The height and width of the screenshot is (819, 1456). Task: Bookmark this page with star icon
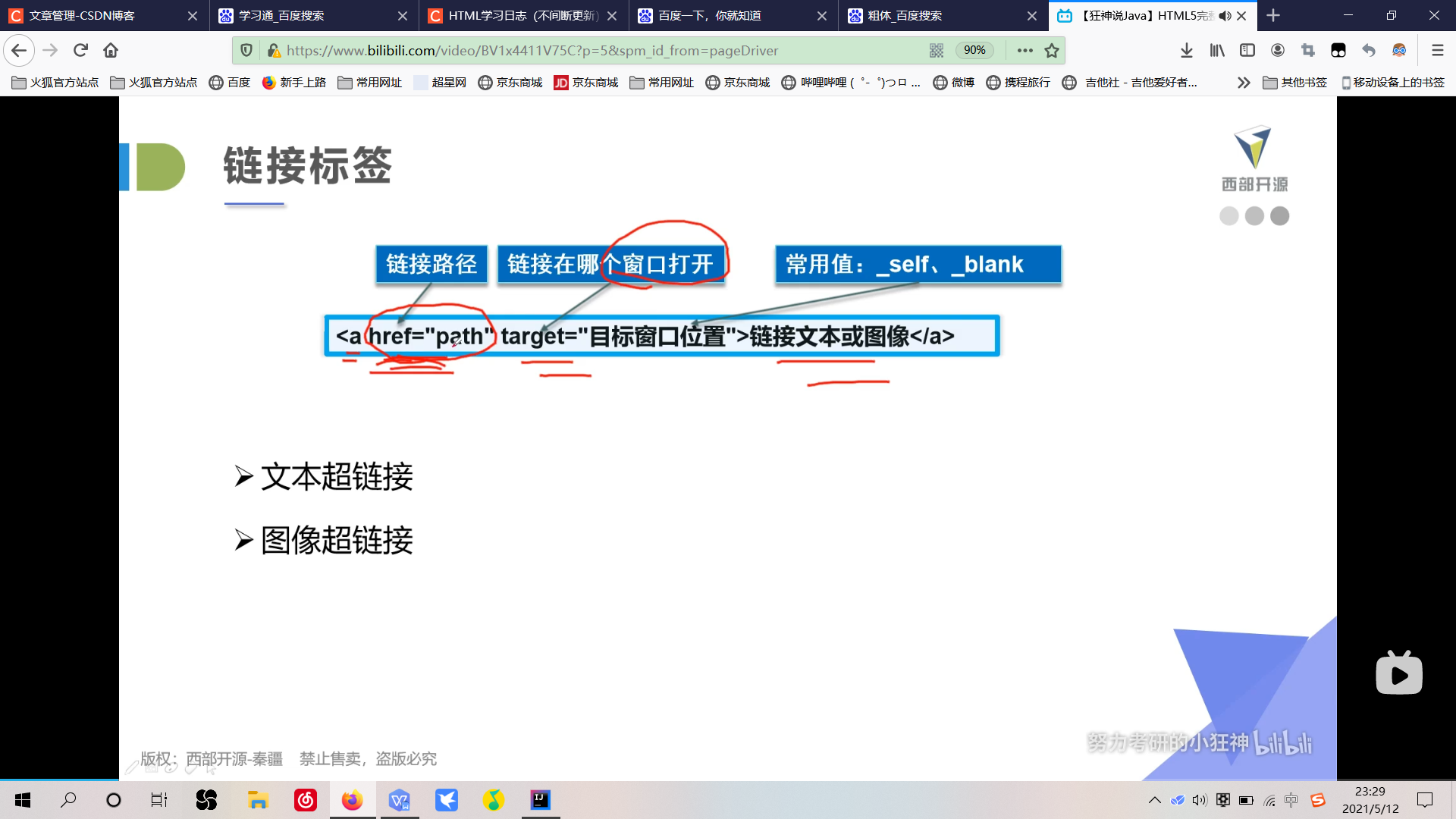[x=1051, y=50]
